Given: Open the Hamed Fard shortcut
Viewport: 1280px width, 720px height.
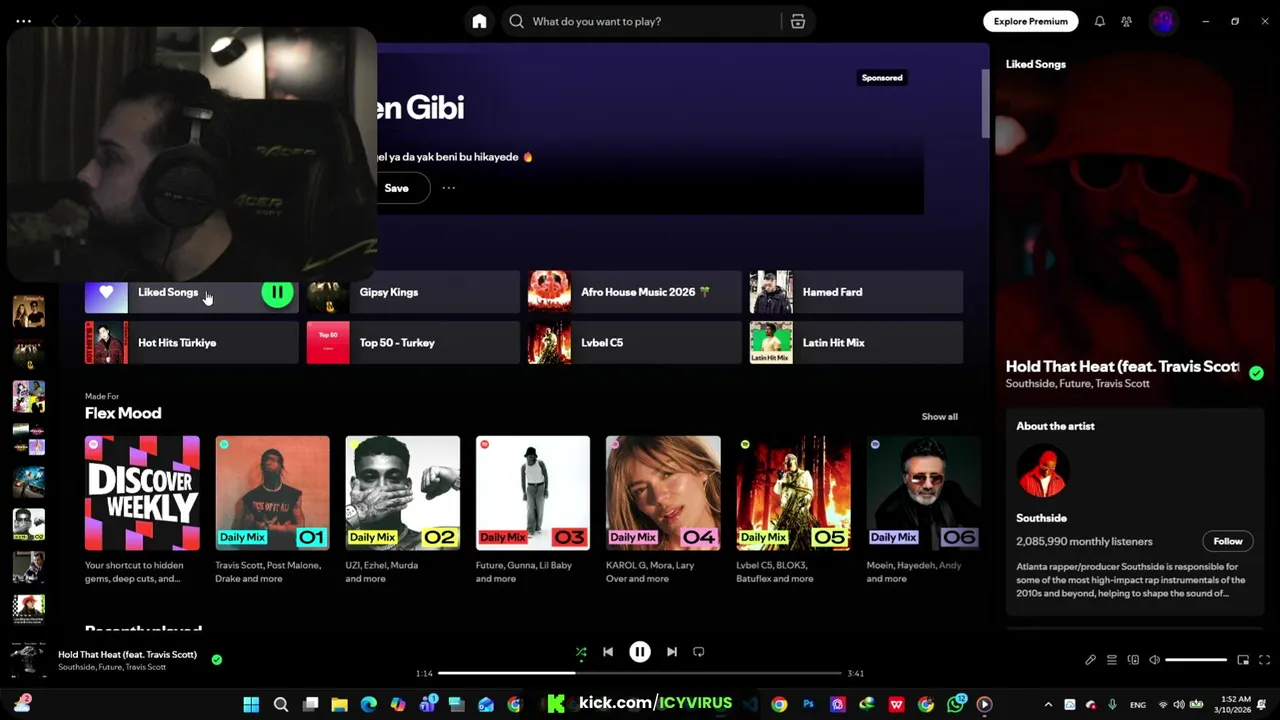Looking at the screenshot, I should (856, 292).
